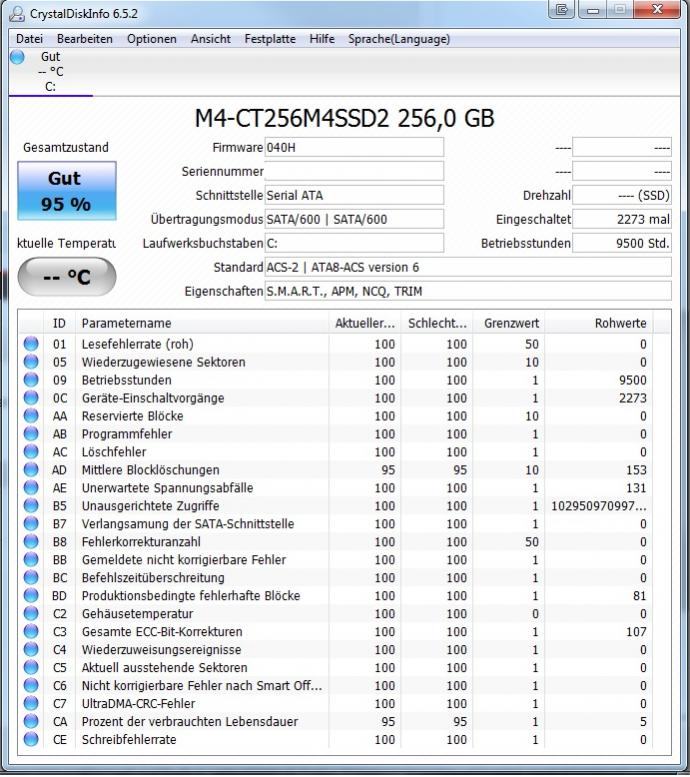Image resolution: width=690 pixels, height=777 pixels.
Task: Click the Grenzwert column header
Action: [509, 323]
